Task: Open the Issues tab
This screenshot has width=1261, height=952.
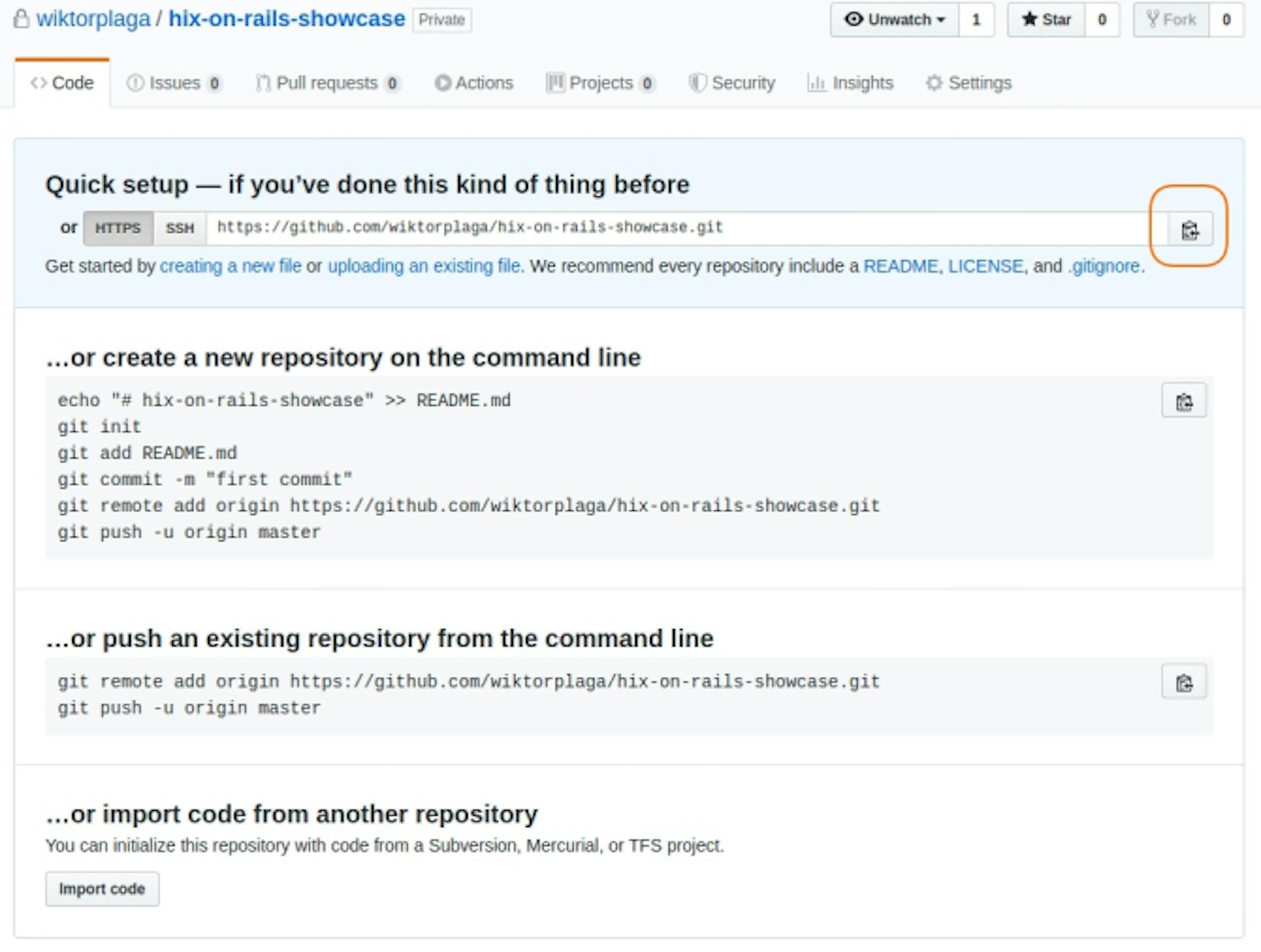Action: coord(174,83)
